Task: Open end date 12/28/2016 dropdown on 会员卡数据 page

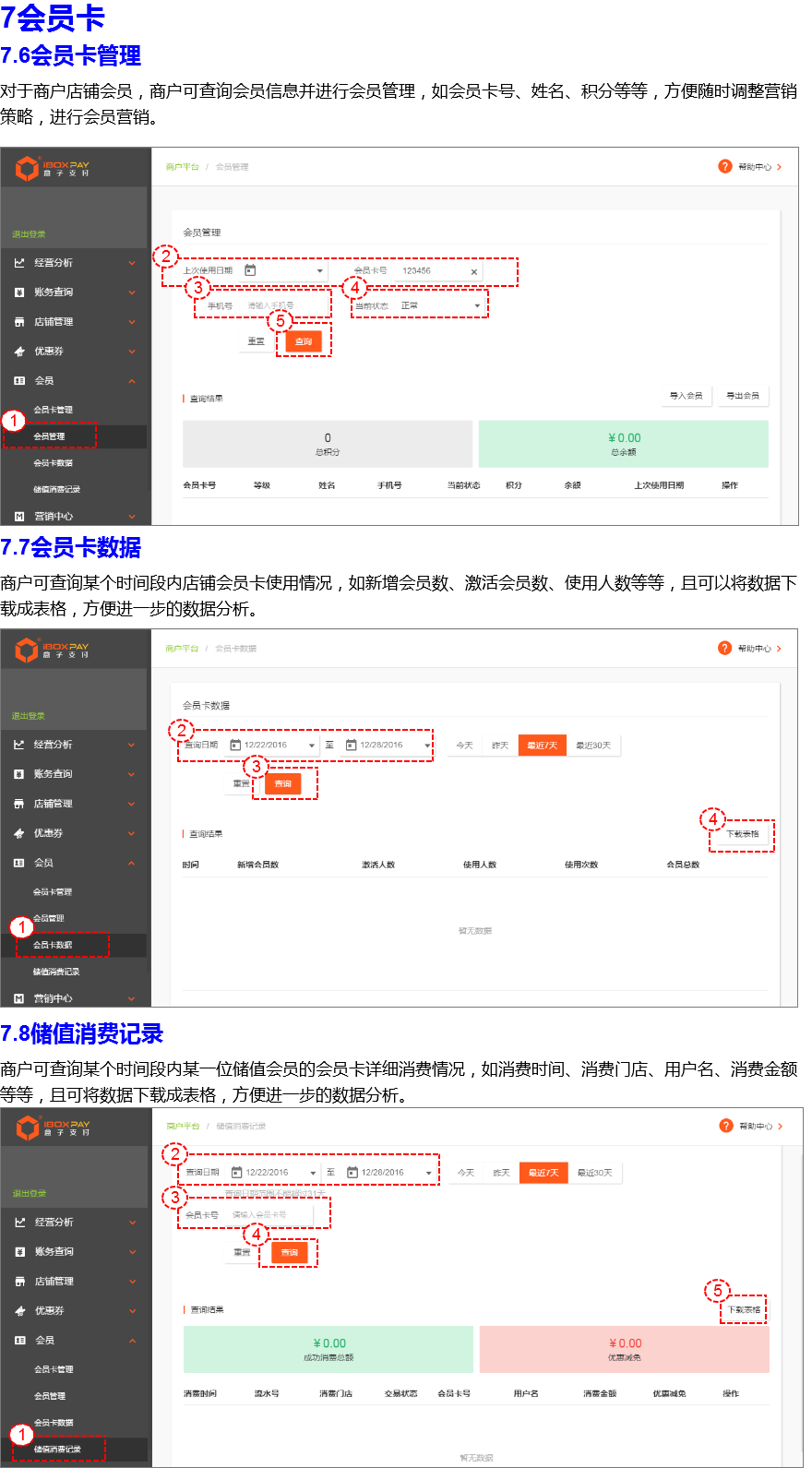Action: pyautogui.click(x=427, y=746)
